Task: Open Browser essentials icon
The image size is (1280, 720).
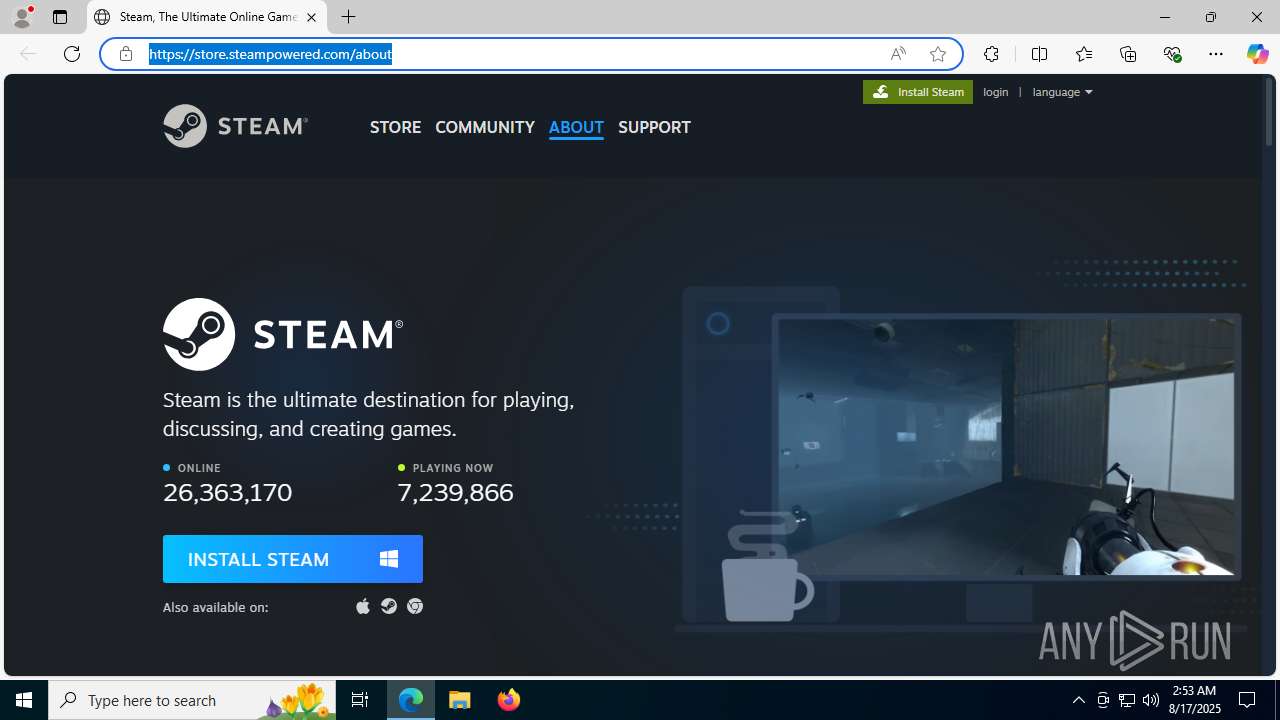Action: [x=1172, y=54]
